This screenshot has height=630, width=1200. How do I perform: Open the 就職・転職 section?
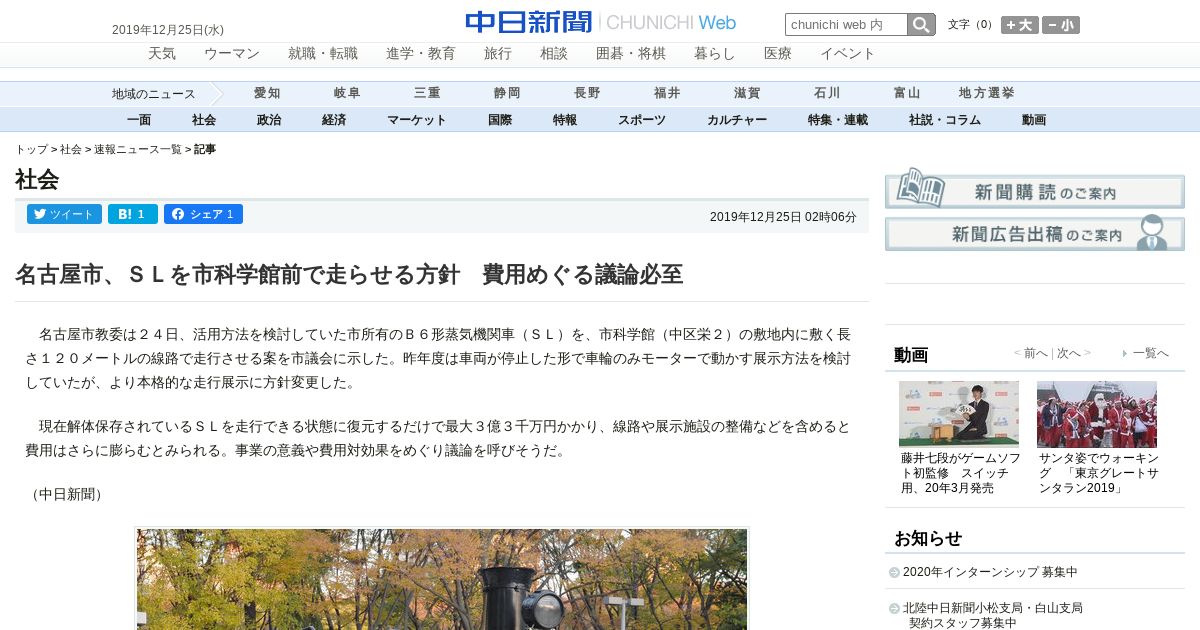323,54
